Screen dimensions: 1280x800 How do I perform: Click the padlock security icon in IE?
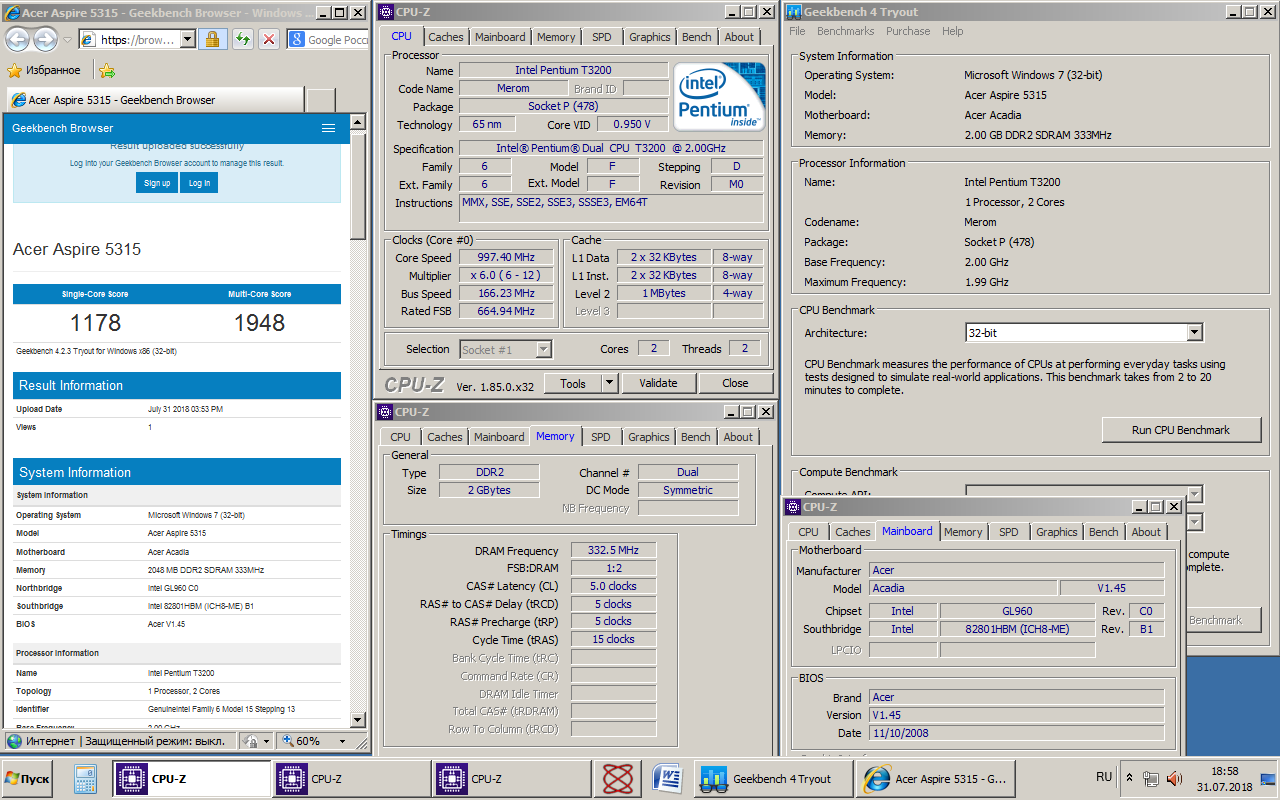point(211,39)
